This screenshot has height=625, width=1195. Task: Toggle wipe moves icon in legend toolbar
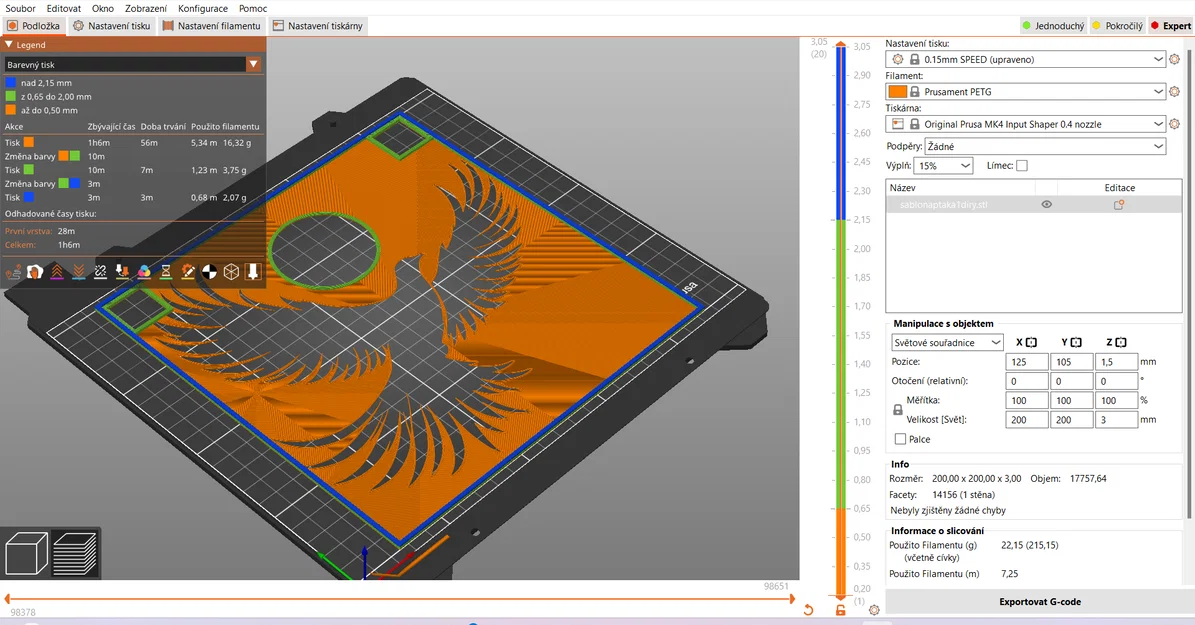34,272
